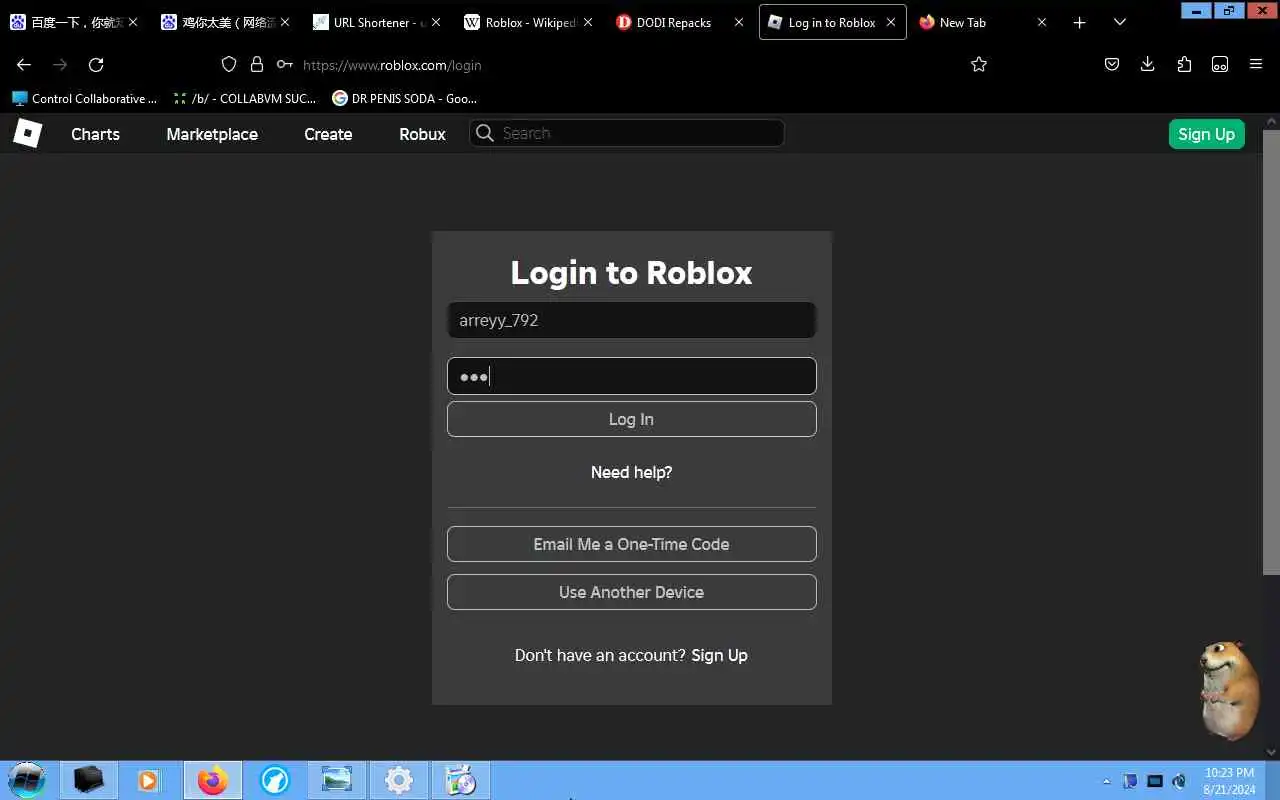Click the black box taskbar icon
The height and width of the screenshot is (800, 1280).
pos(88,780)
